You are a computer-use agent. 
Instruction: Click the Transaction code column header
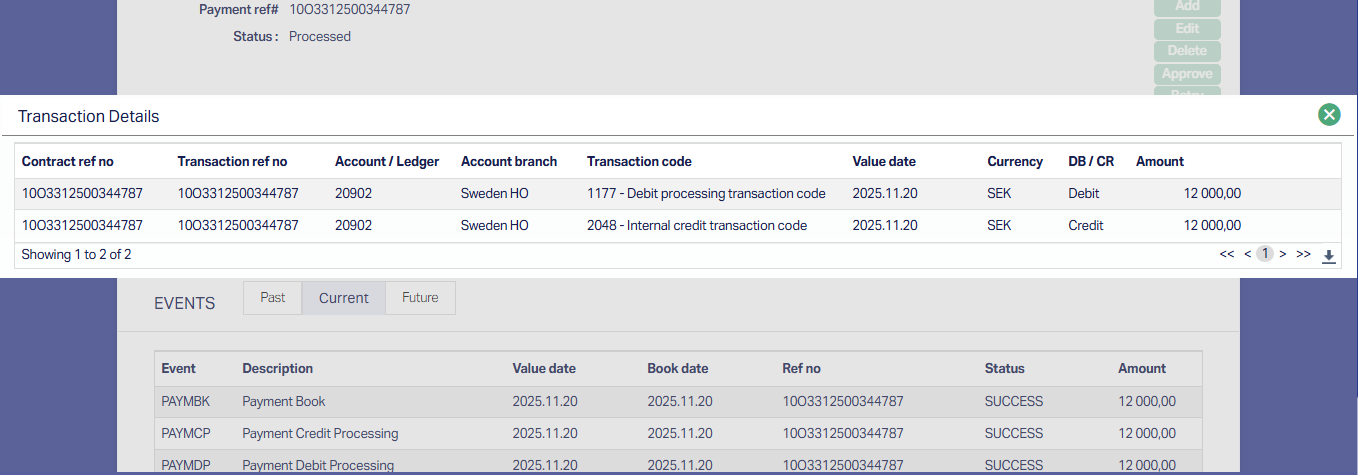[639, 161]
